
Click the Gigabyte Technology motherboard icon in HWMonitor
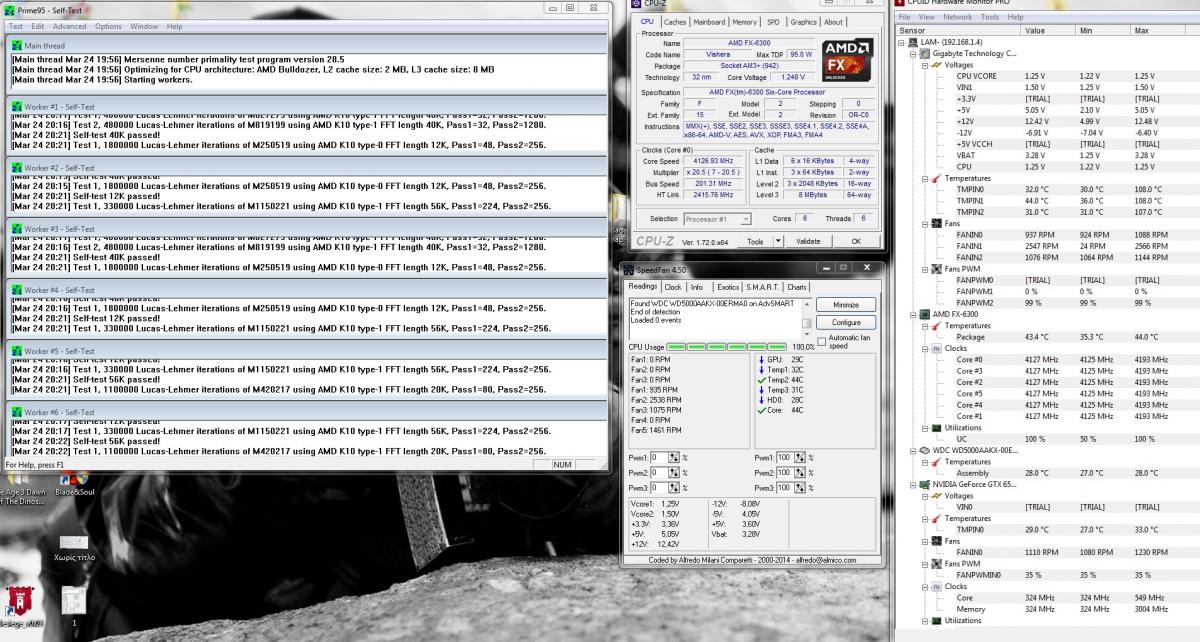point(924,53)
